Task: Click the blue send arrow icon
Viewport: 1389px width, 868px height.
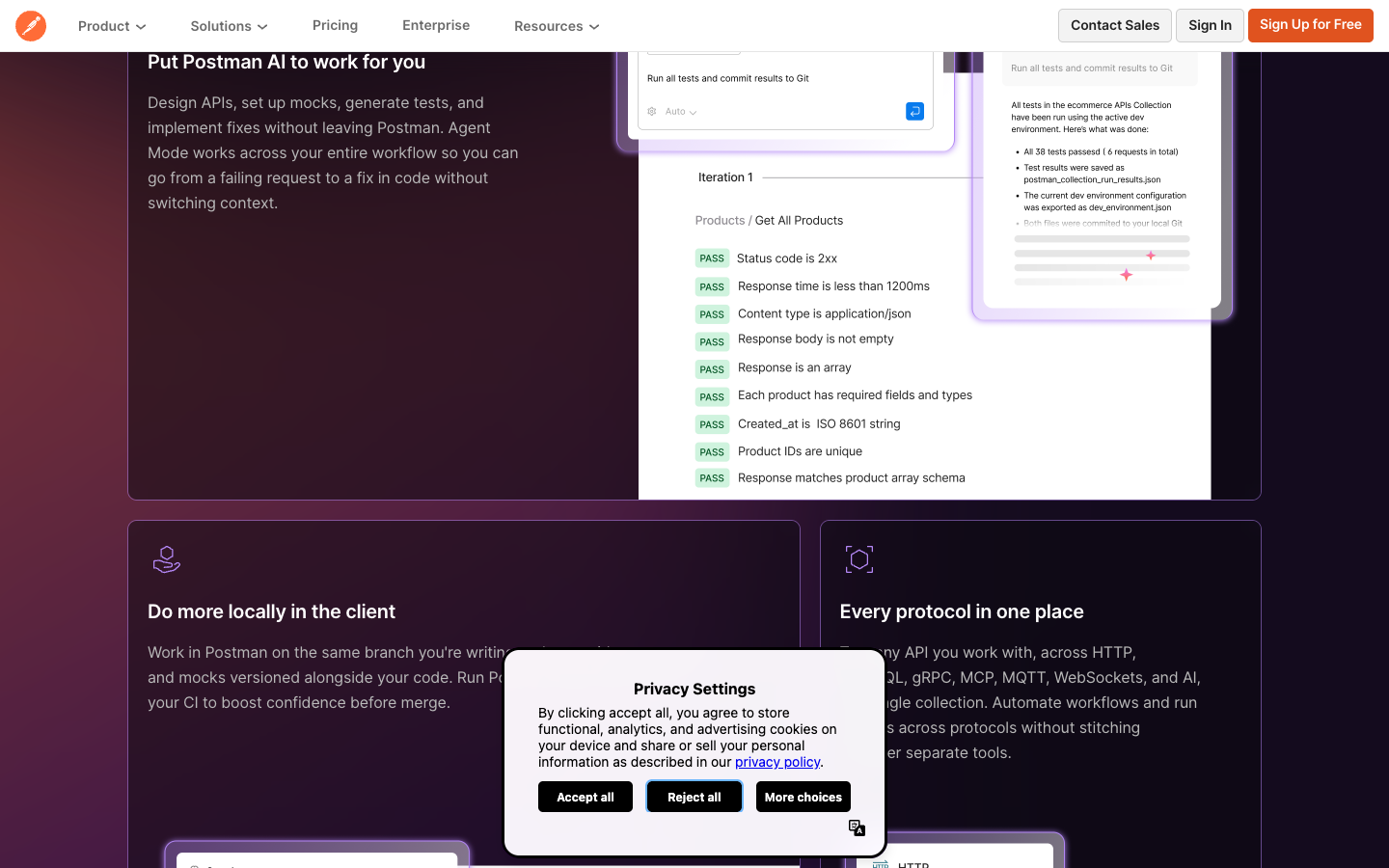Action: tap(914, 111)
